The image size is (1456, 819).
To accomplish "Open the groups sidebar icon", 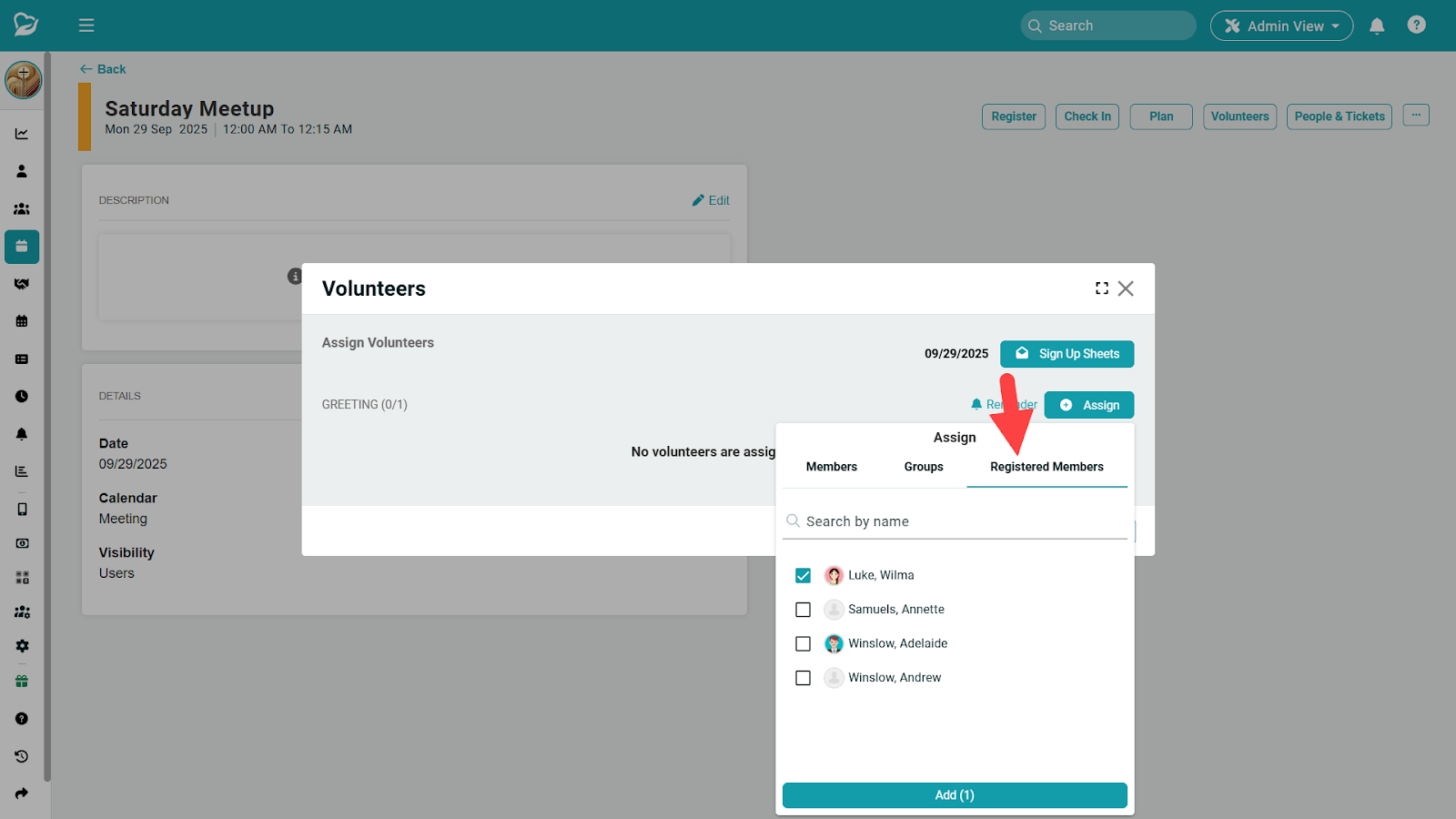I will pyautogui.click(x=22, y=208).
